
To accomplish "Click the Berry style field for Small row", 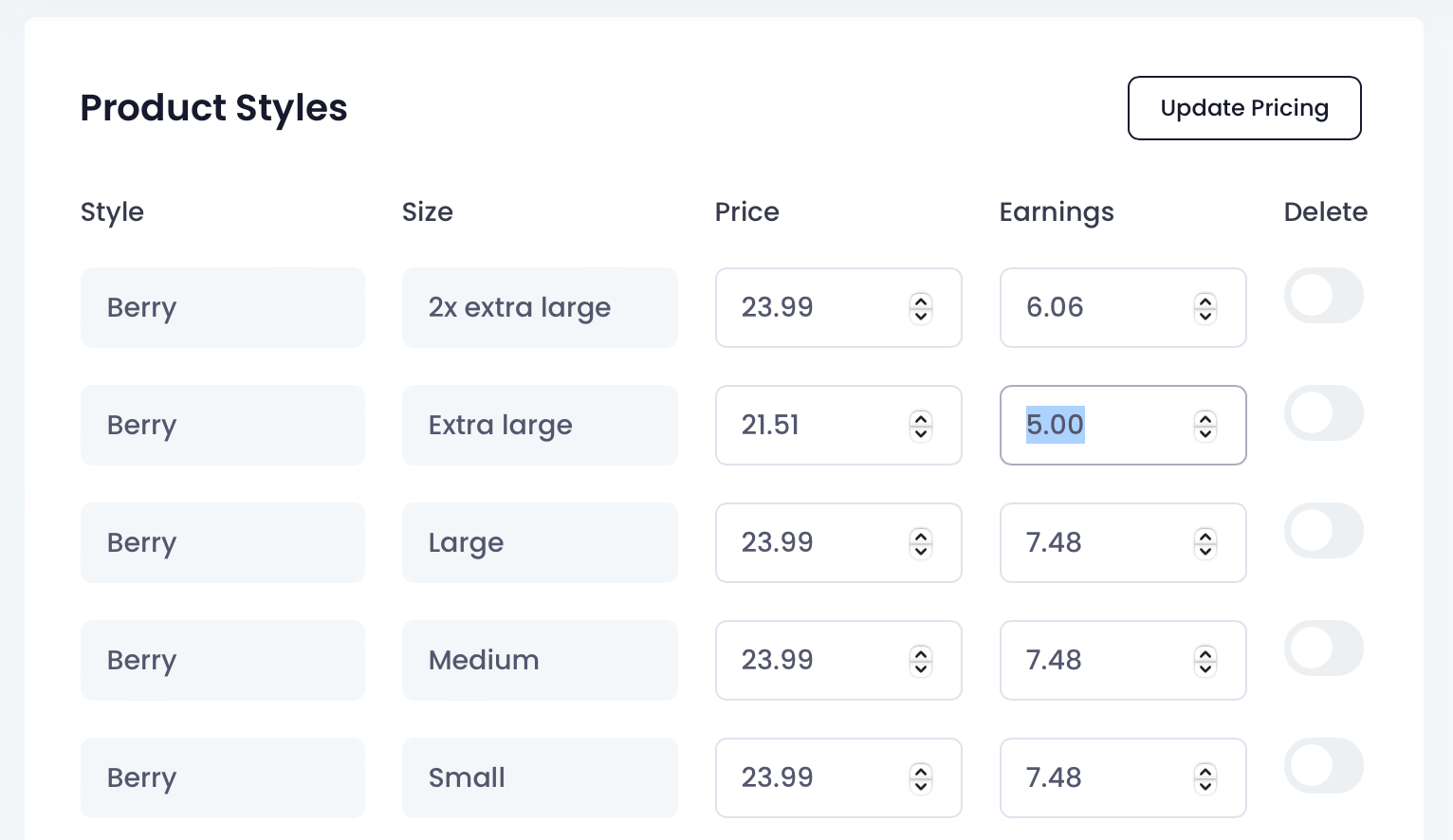I will click(223, 777).
